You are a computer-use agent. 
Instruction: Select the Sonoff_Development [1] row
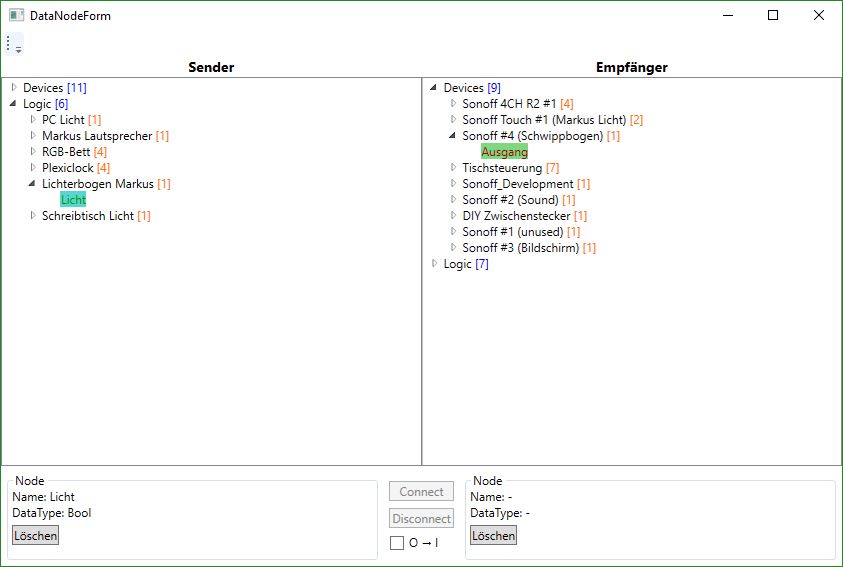526,184
